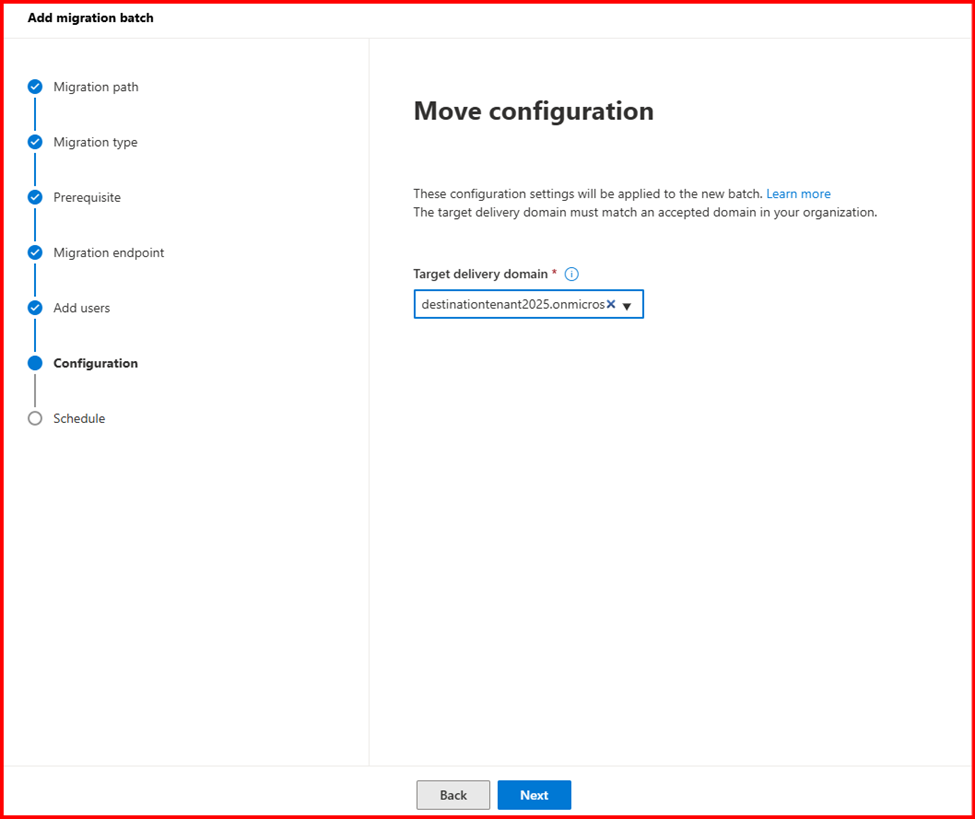Return to the Add users step
The height and width of the screenshot is (819, 975).
81,308
